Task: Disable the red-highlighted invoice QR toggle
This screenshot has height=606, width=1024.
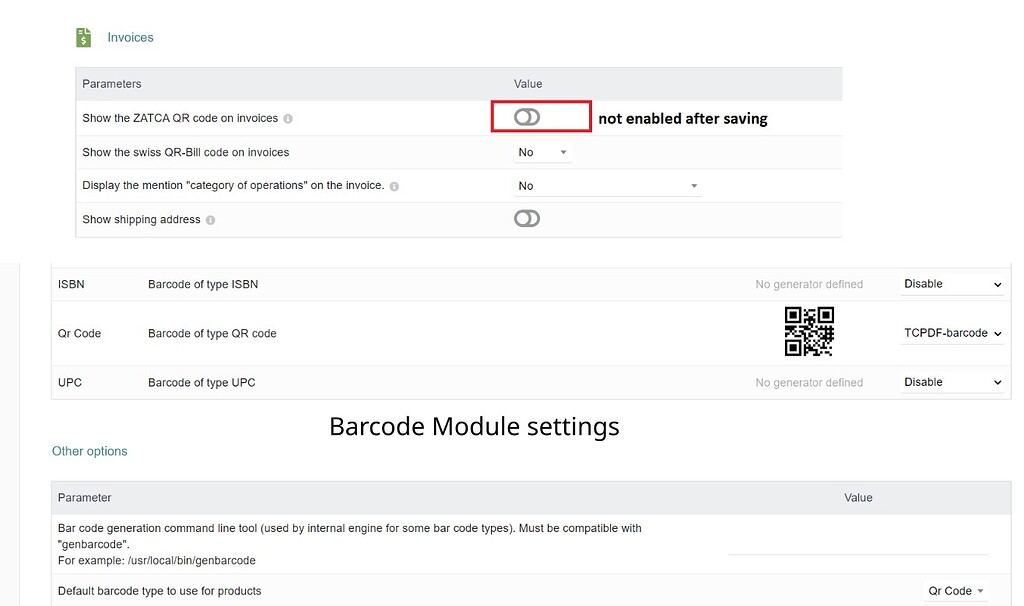Action: (527, 117)
